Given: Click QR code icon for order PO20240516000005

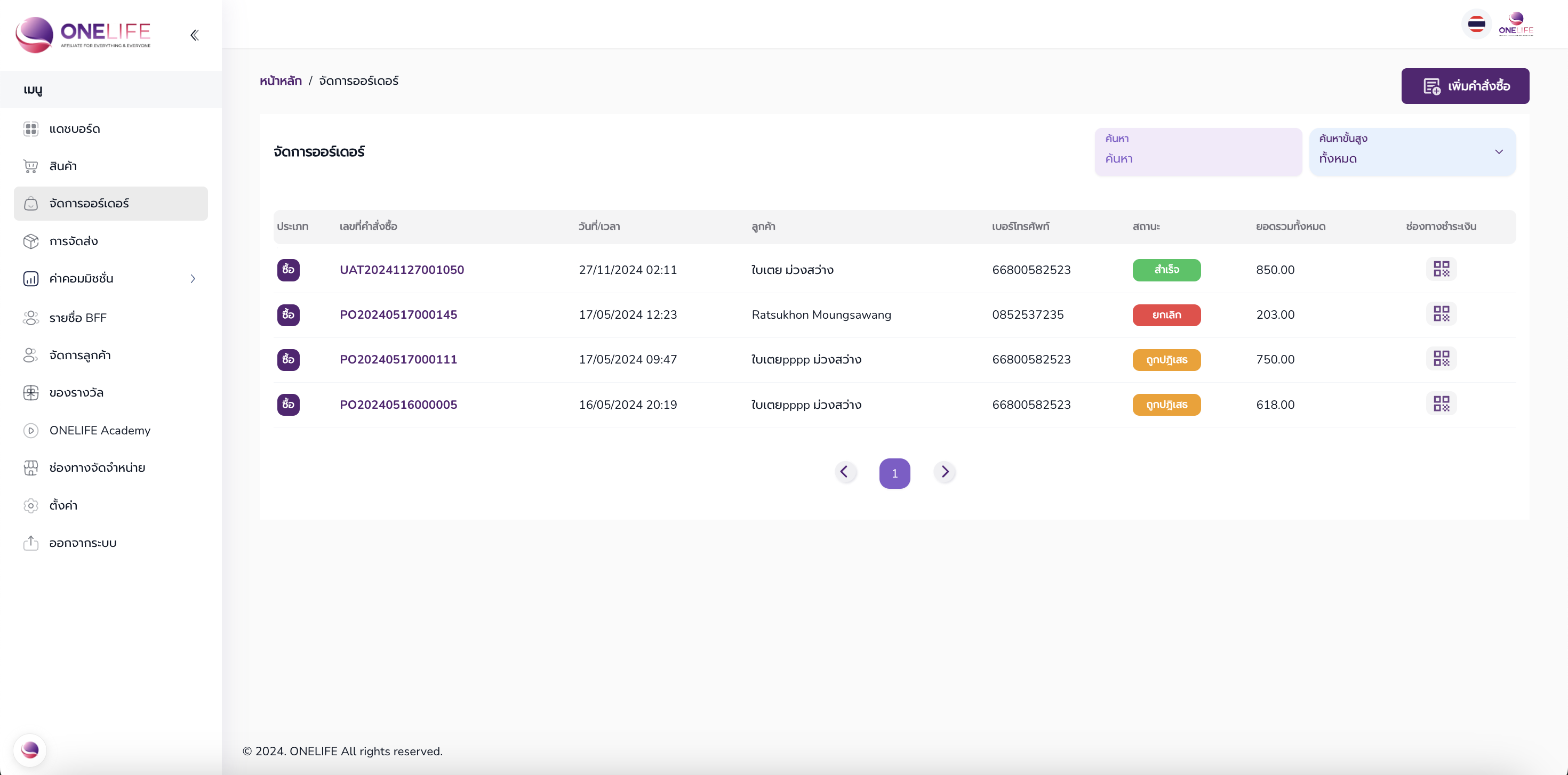Looking at the screenshot, I should [x=1441, y=404].
